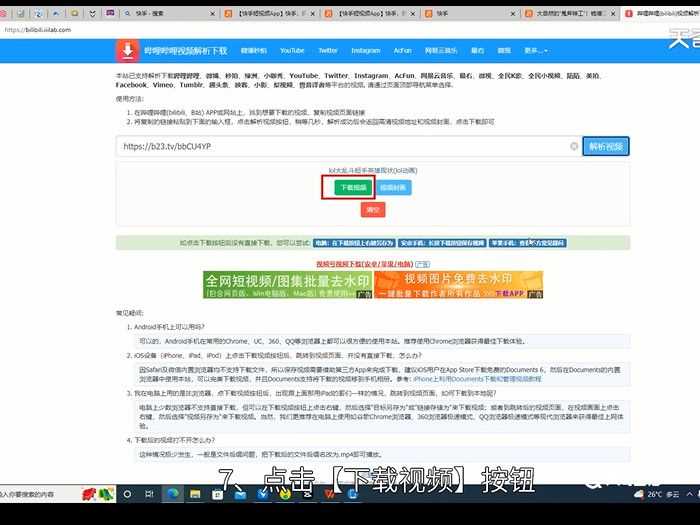Screen dimensions: 700x525
Task: Expand the system tray hidden icons chevron
Action: point(690,494)
